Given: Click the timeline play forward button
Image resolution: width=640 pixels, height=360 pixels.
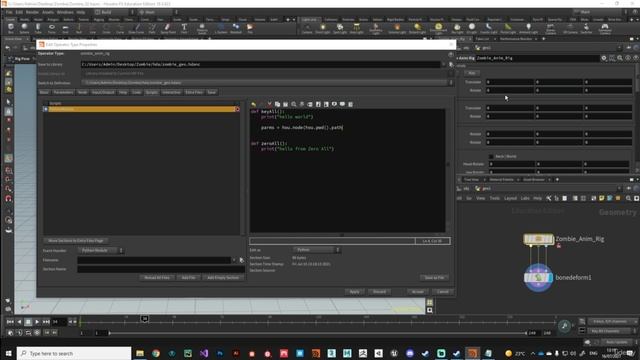Looking at the screenshot, I should (37, 322).
